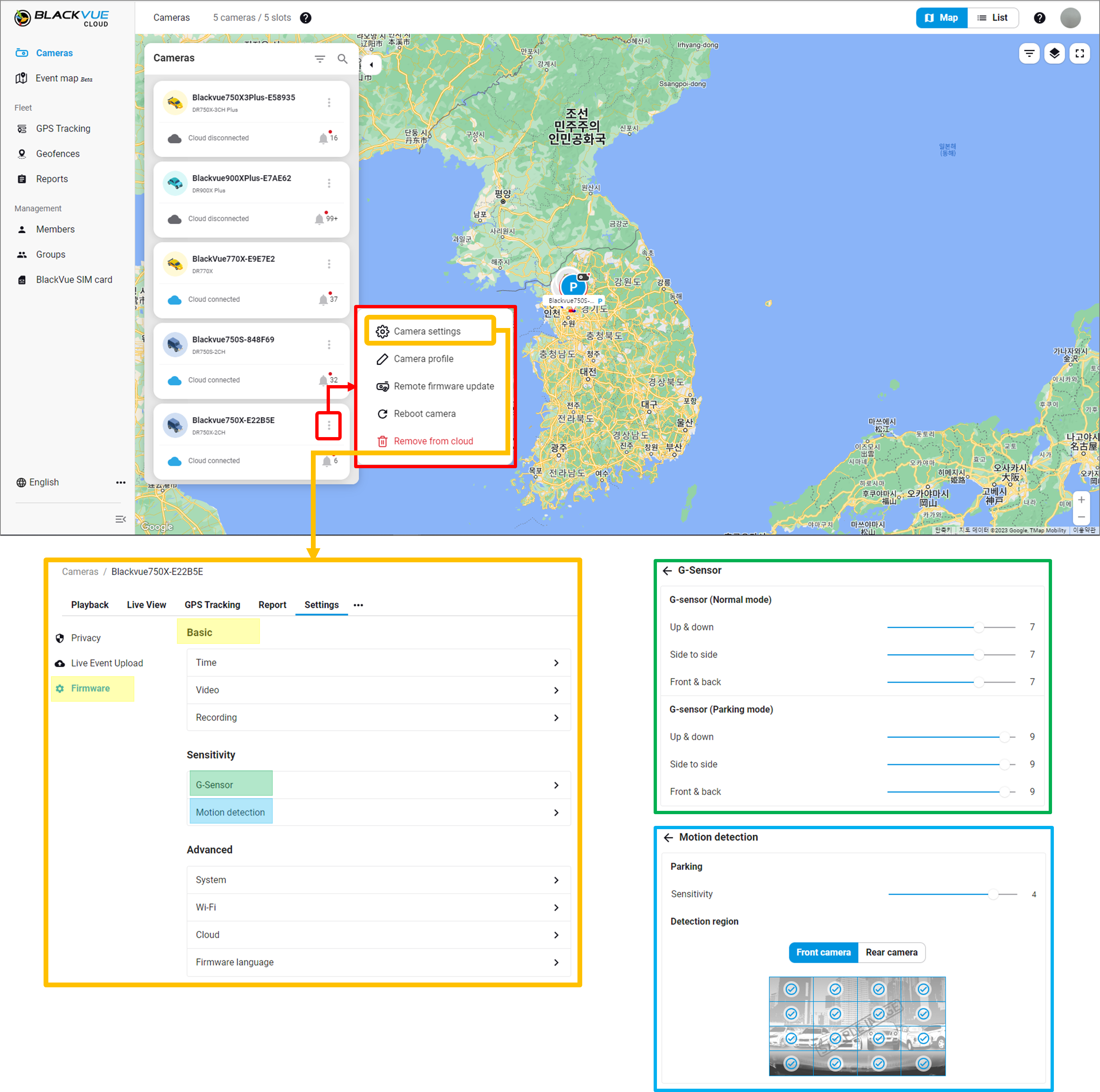
Task: Toggle the bottom-left detection region cell
Action: tap(791, 1063)
